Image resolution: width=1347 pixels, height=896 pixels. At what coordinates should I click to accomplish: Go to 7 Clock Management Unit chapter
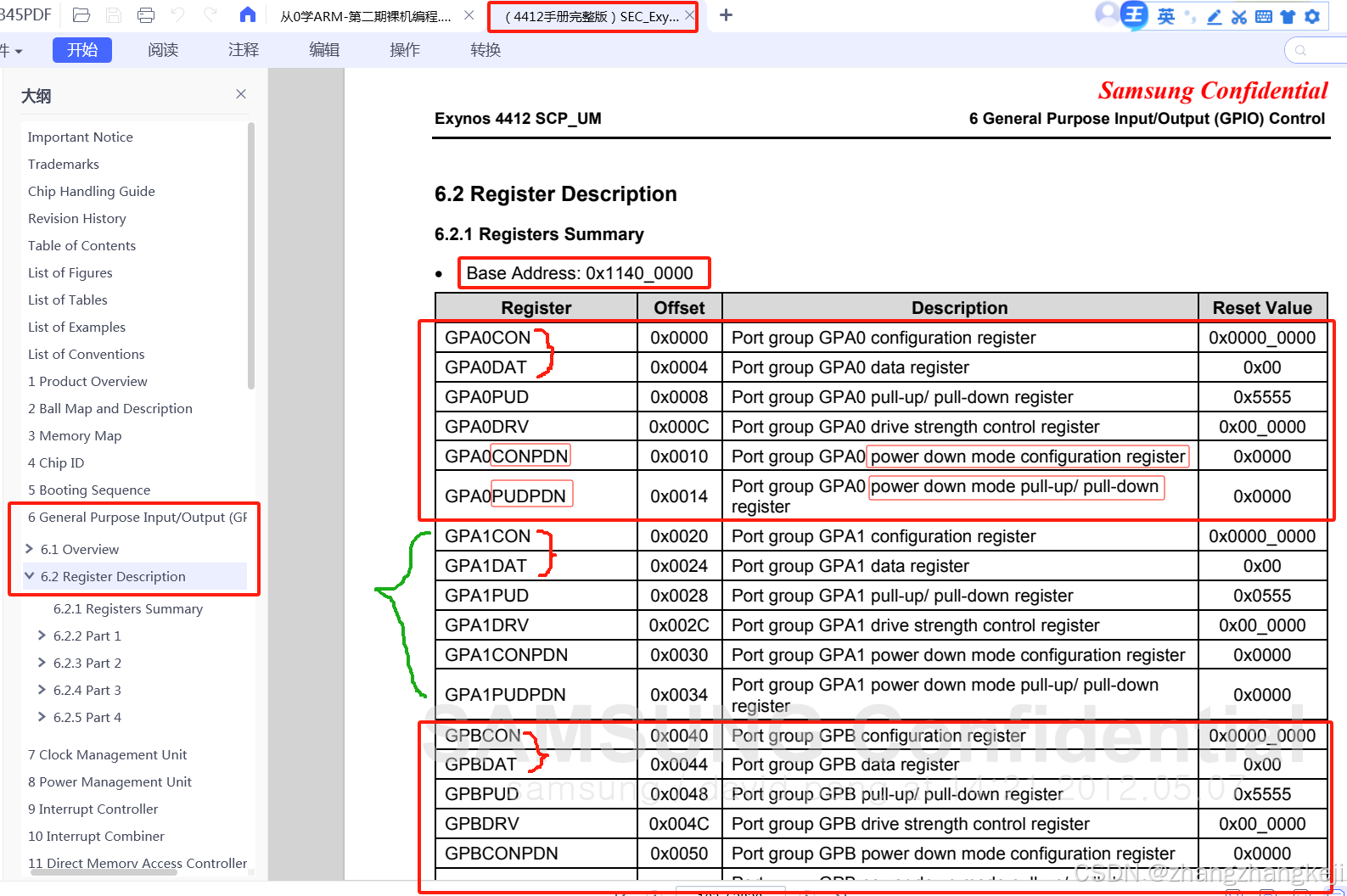[x=108, y=754]
